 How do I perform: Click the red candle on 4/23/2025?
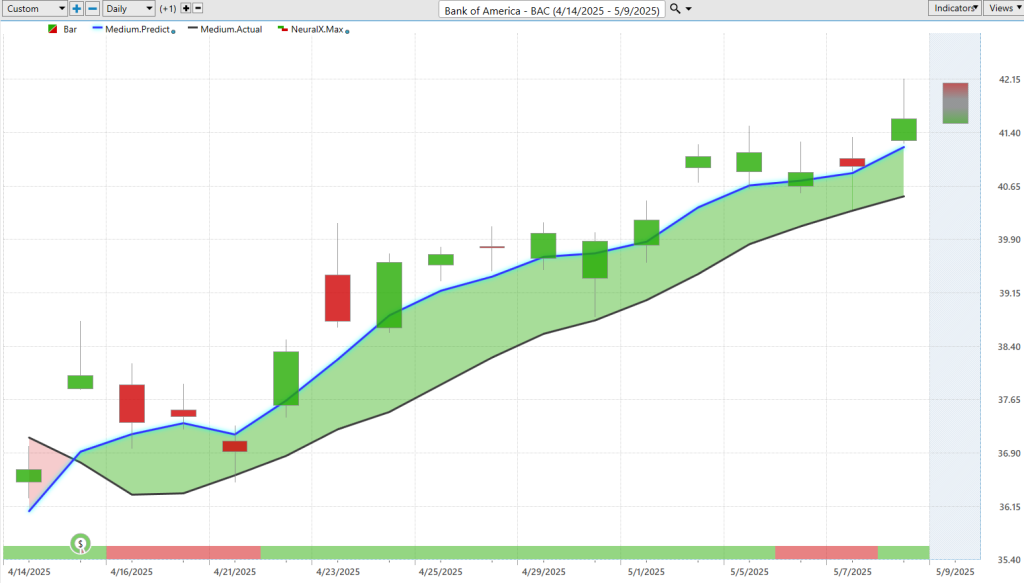[x=338, y=298]
